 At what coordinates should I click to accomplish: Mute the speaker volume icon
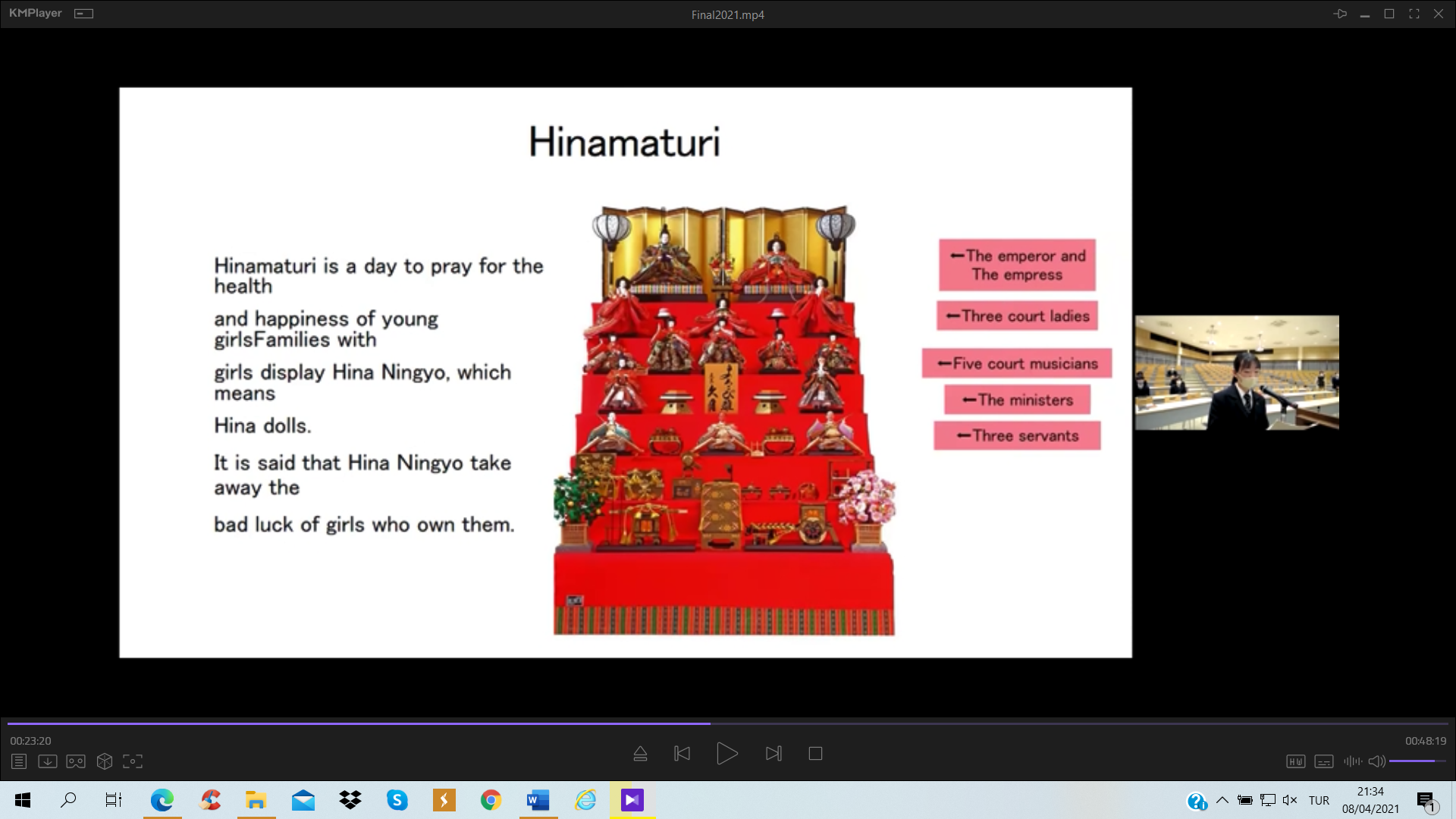(1376, 761)
